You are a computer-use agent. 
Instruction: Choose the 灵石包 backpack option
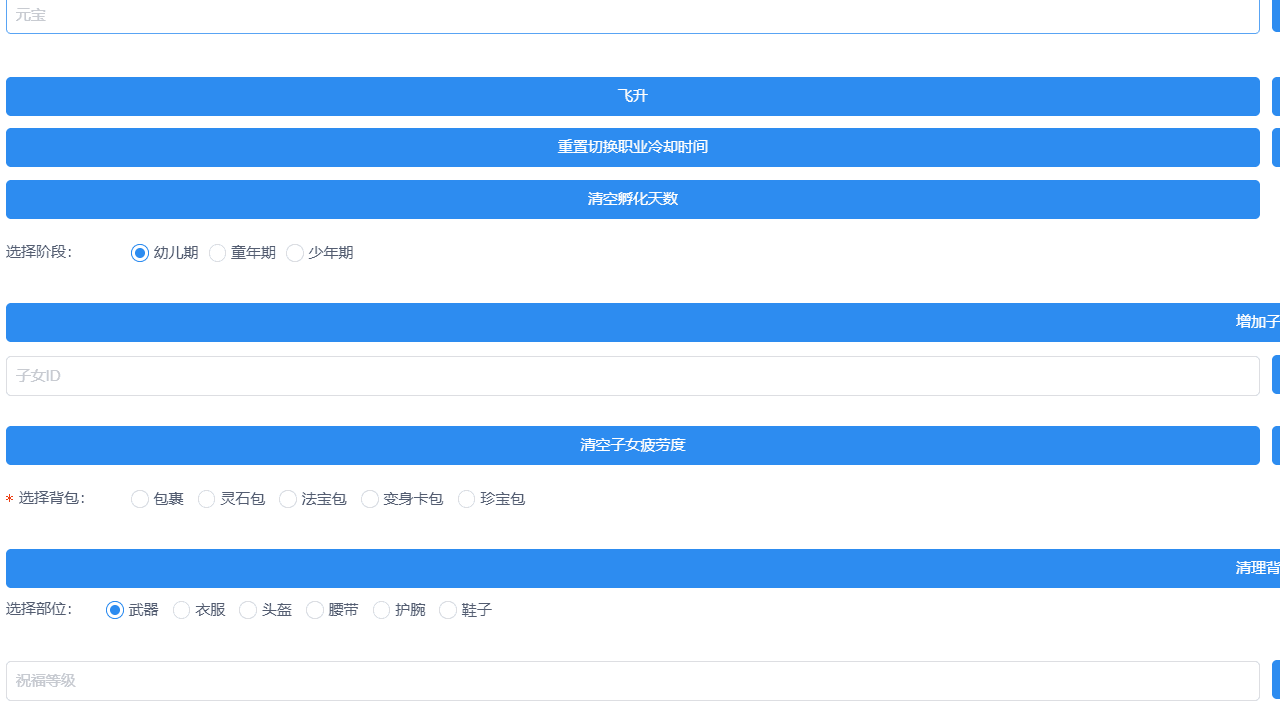(206, 499)
